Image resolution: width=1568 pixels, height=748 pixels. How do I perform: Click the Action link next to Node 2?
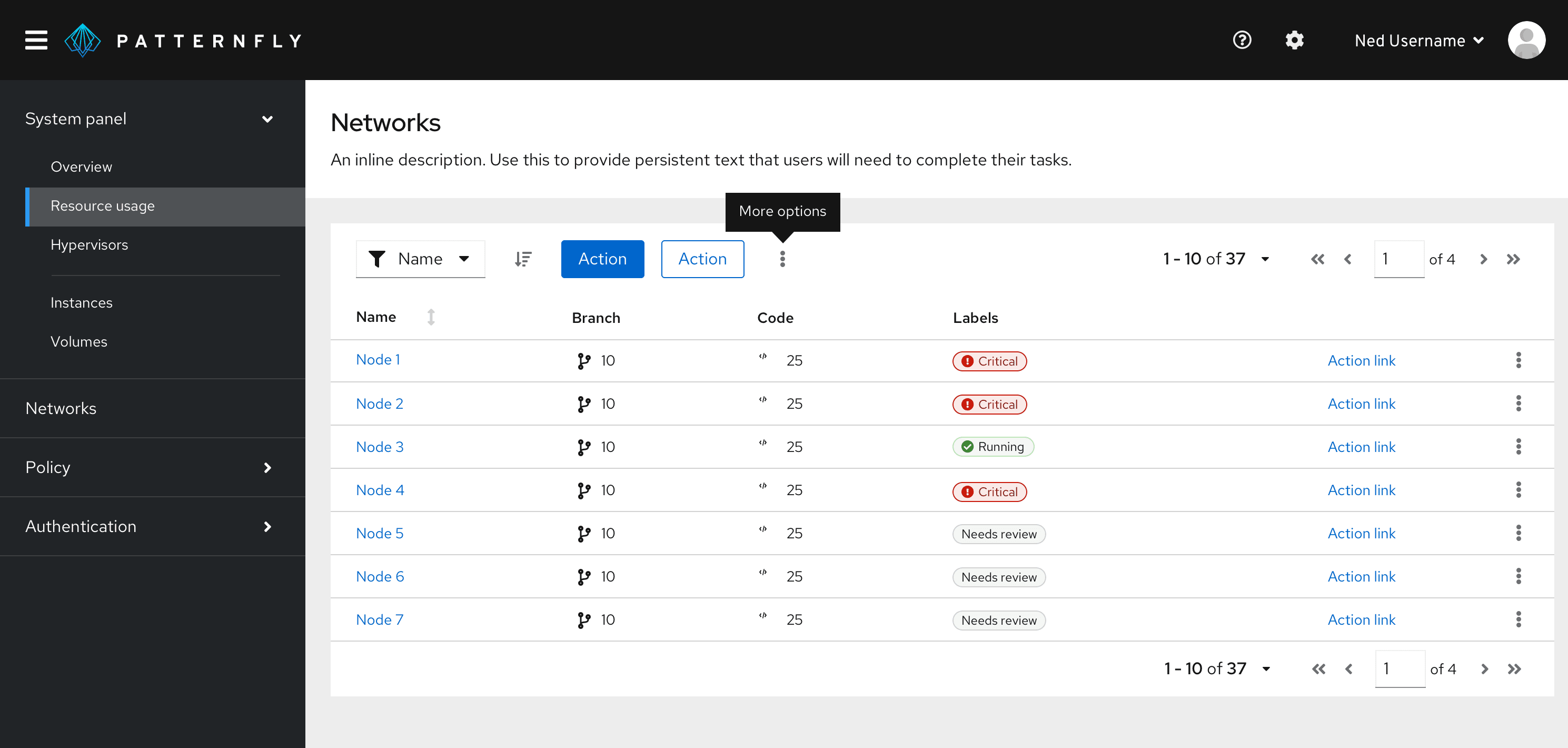click(x=1362, y=404)
